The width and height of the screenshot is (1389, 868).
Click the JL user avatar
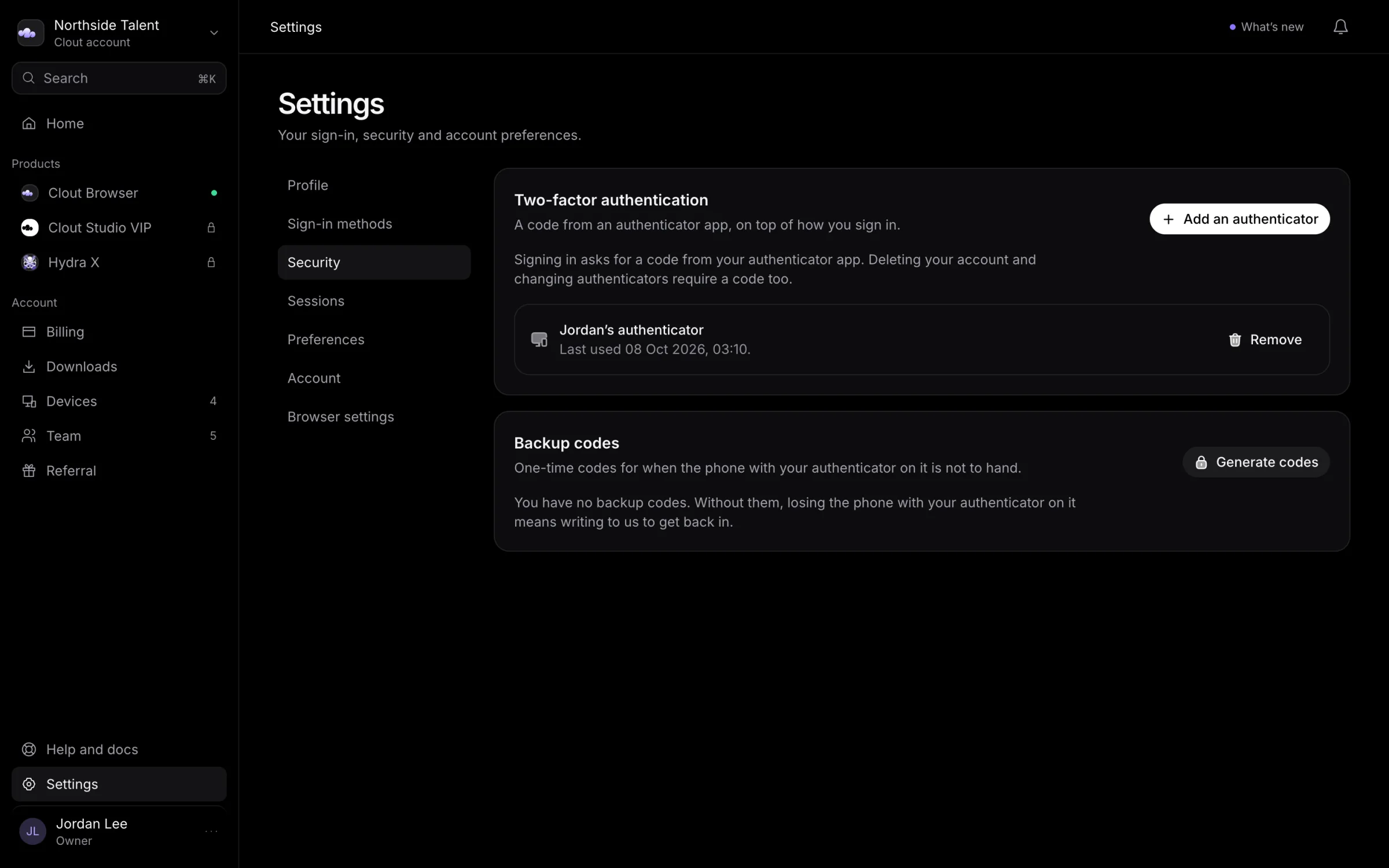click(33, 832)
